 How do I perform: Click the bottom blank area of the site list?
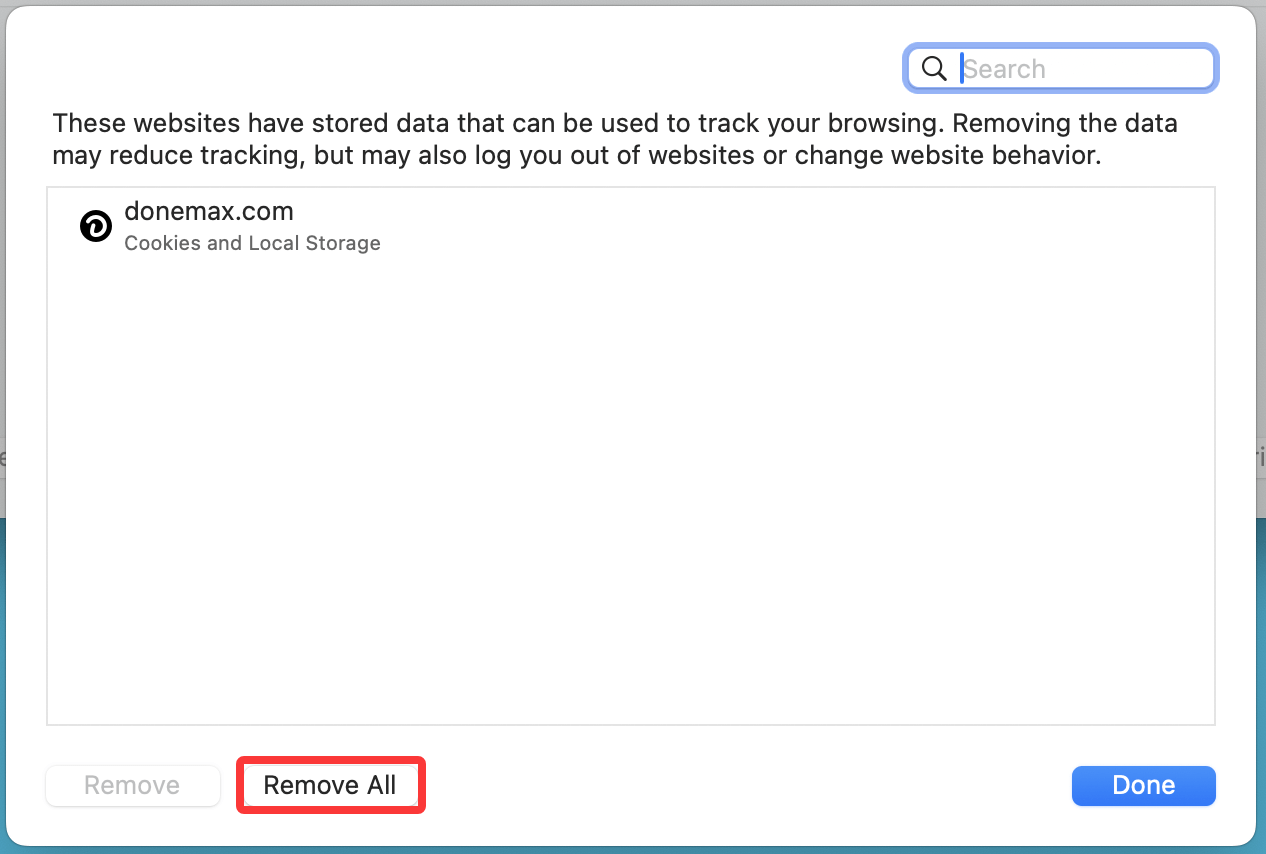[x=630, y=680]
